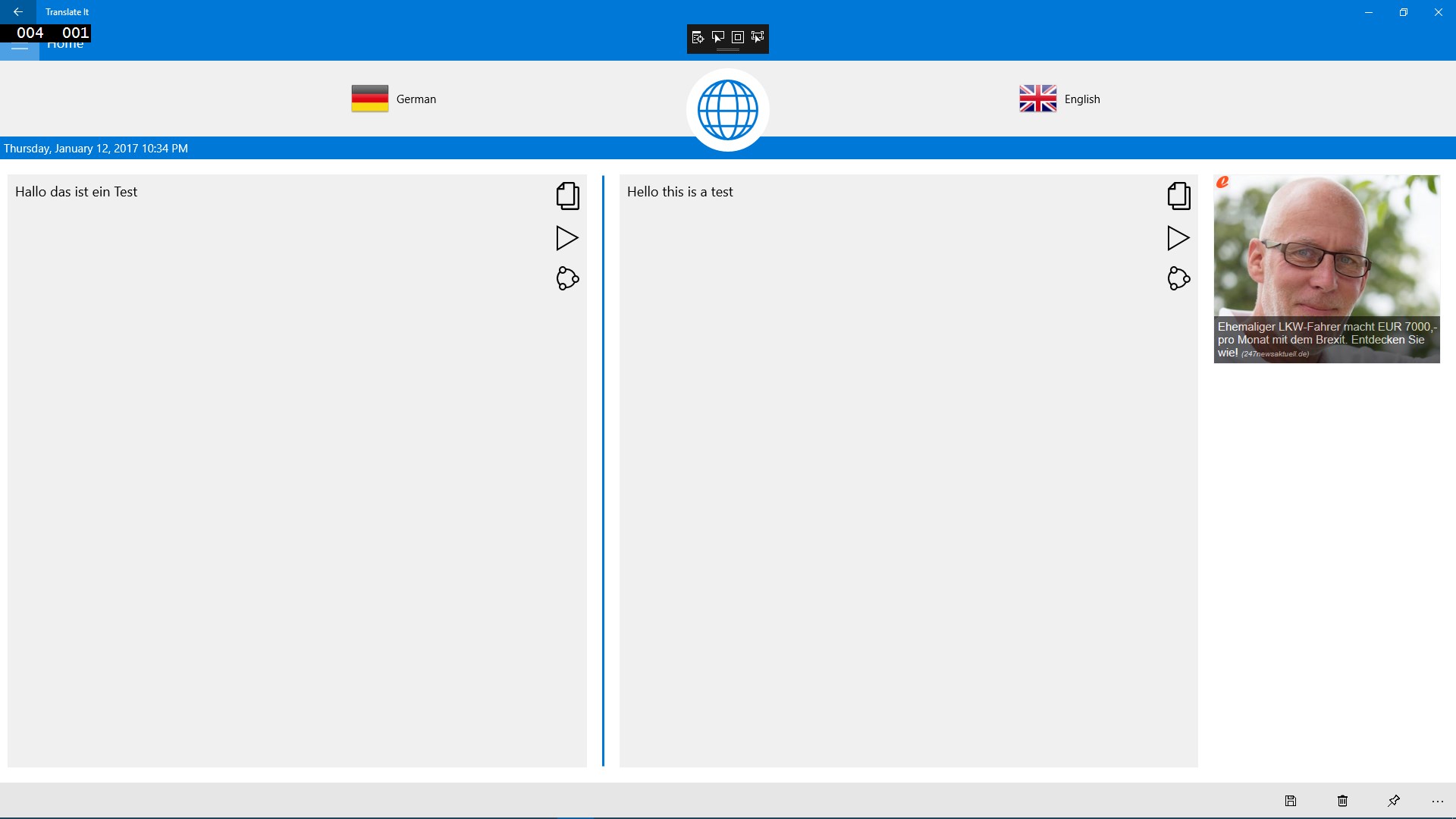Image resolution: width=1456 pixels, height=819 pixels.
Task: Click the speech synthesis icon in German panel
Action: (567, 237)
